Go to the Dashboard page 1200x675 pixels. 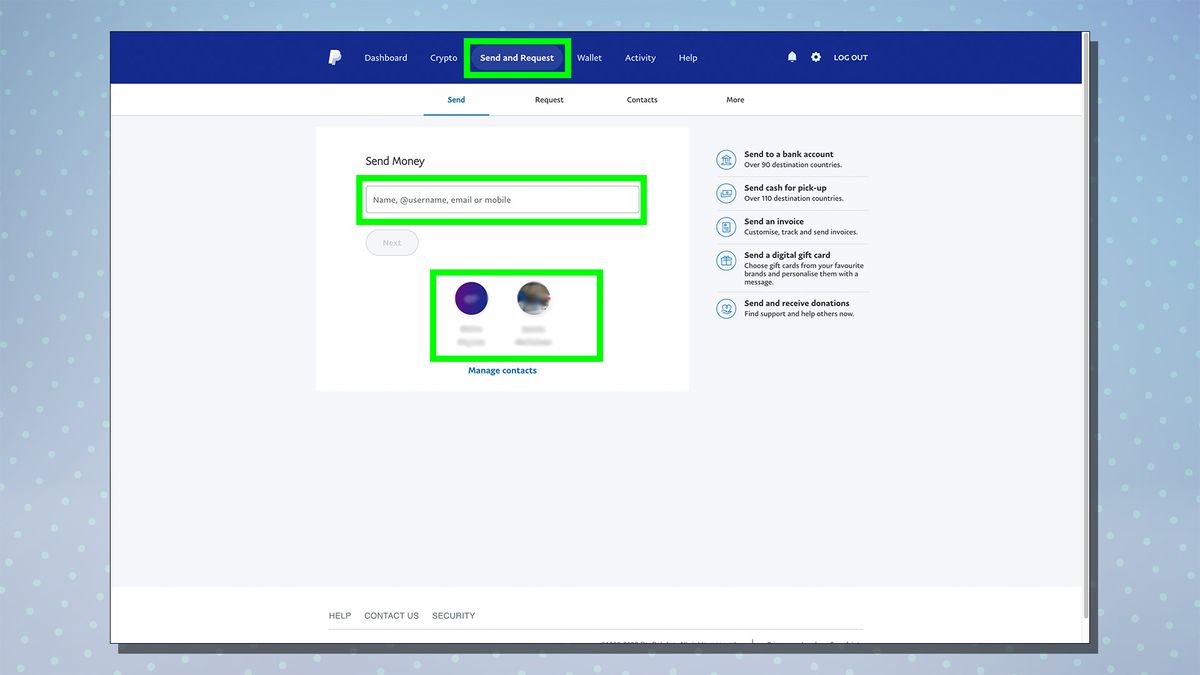(386, 57)
